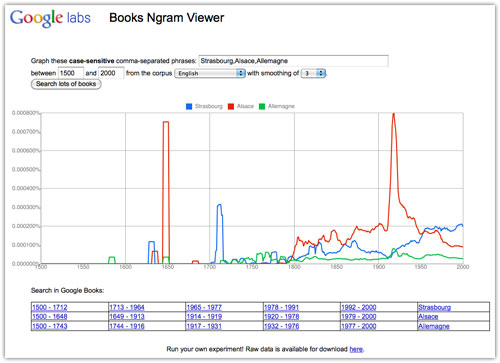Open the 1500 - 1648 link

pyautogui.click(x=50, y=317)
